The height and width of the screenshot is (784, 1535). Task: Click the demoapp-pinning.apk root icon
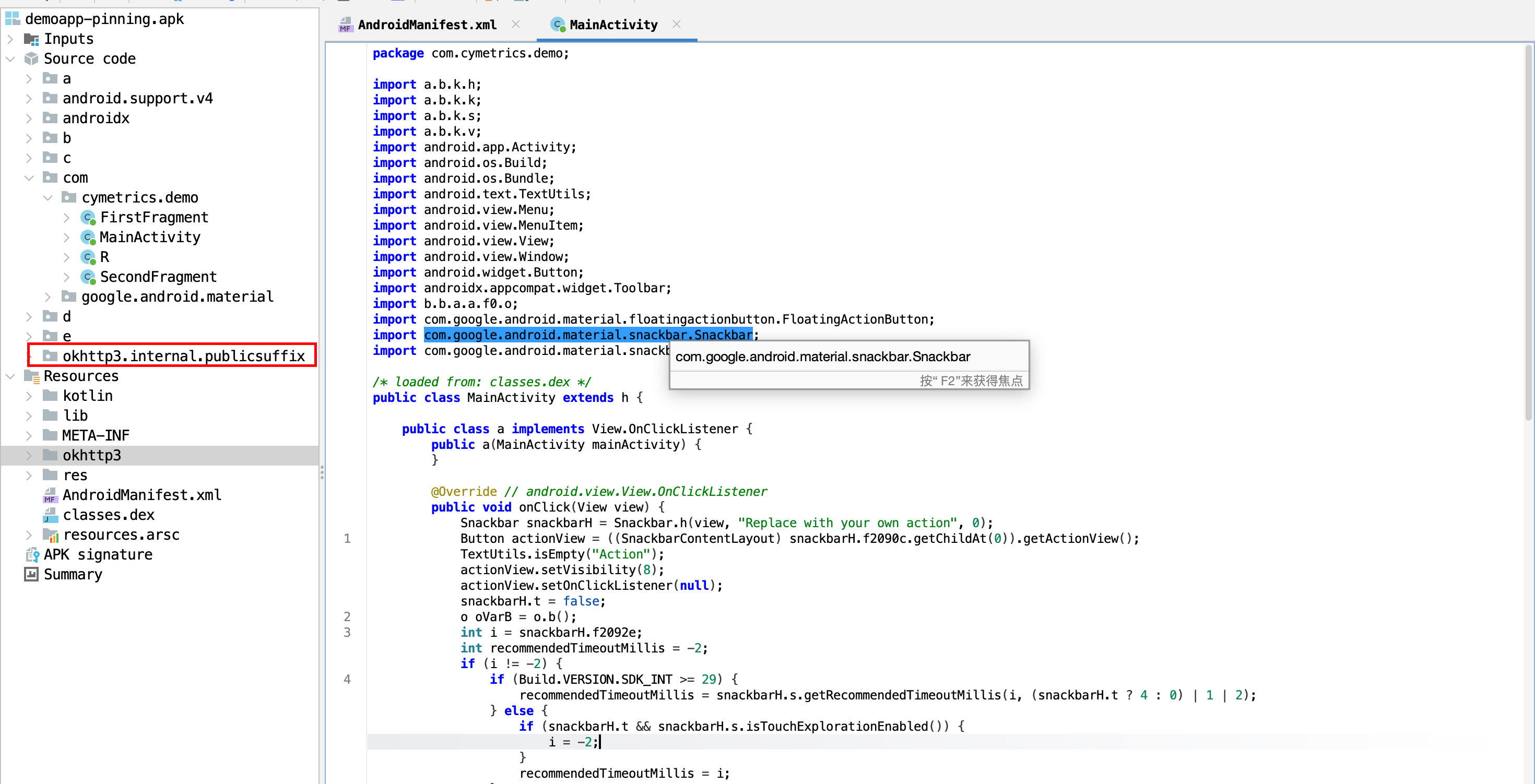pos(13,18)
